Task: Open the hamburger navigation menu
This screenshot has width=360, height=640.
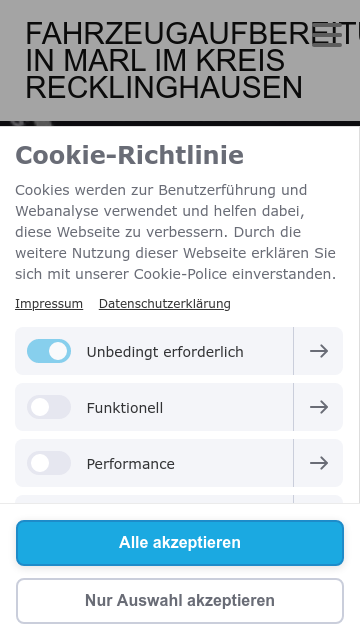Action: click(x=327, y=35)
